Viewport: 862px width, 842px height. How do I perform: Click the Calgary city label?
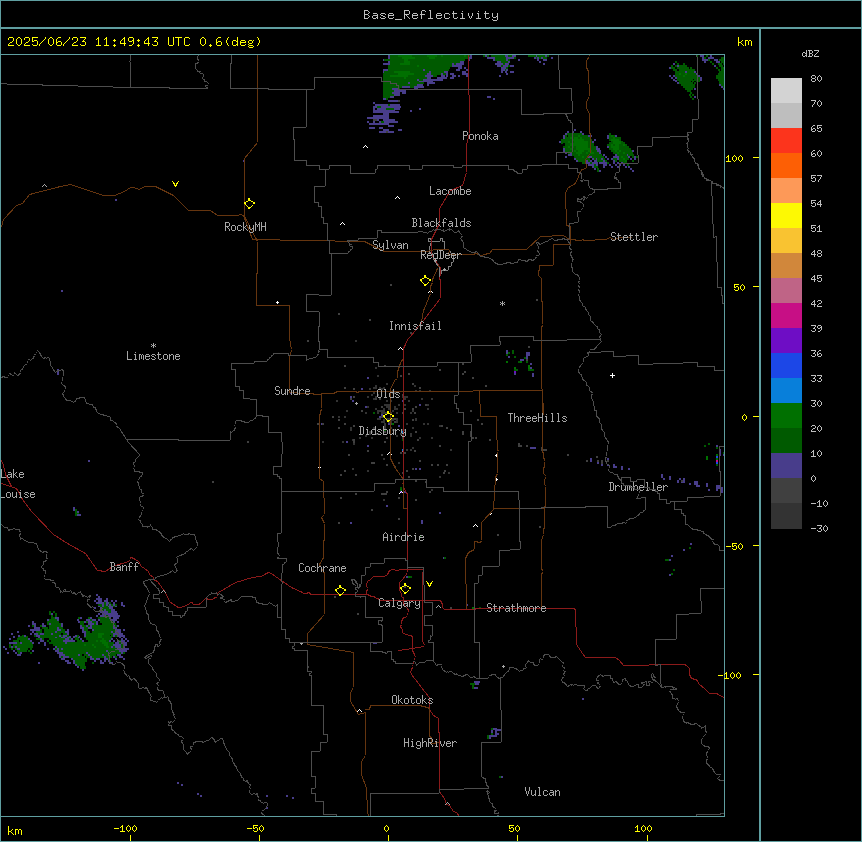click(399, 603)
